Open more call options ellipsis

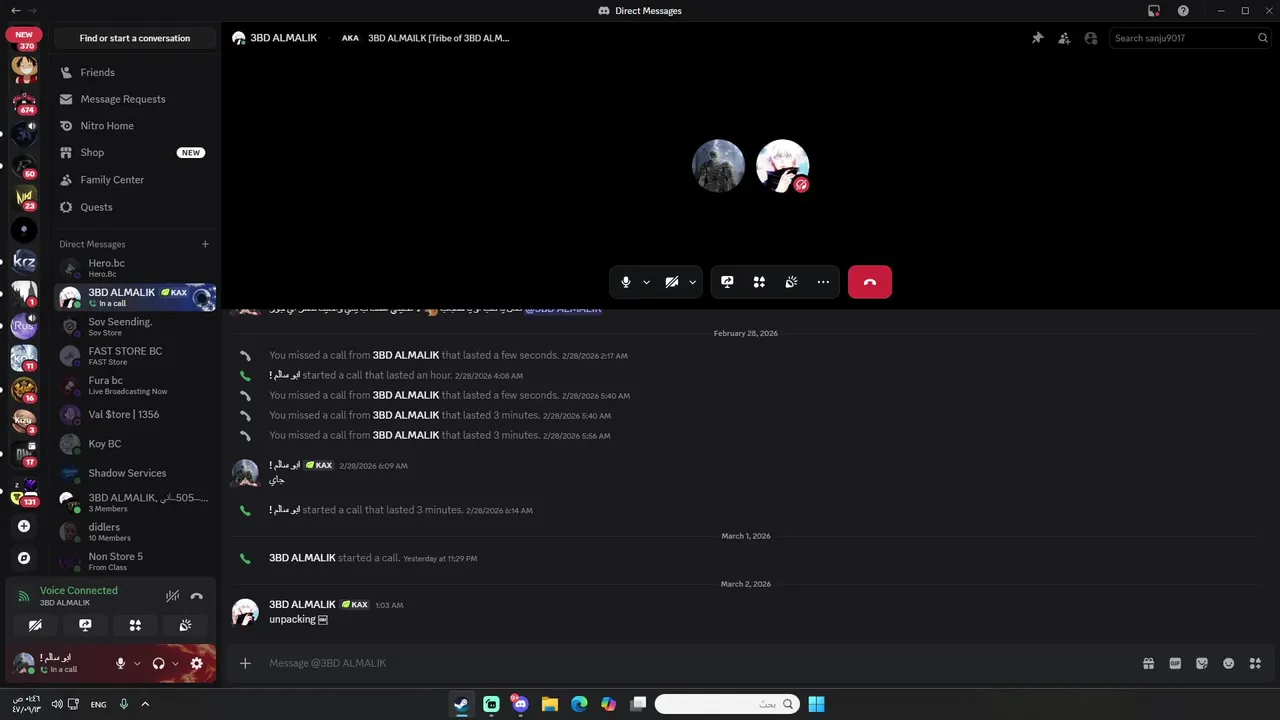point(823,282)
